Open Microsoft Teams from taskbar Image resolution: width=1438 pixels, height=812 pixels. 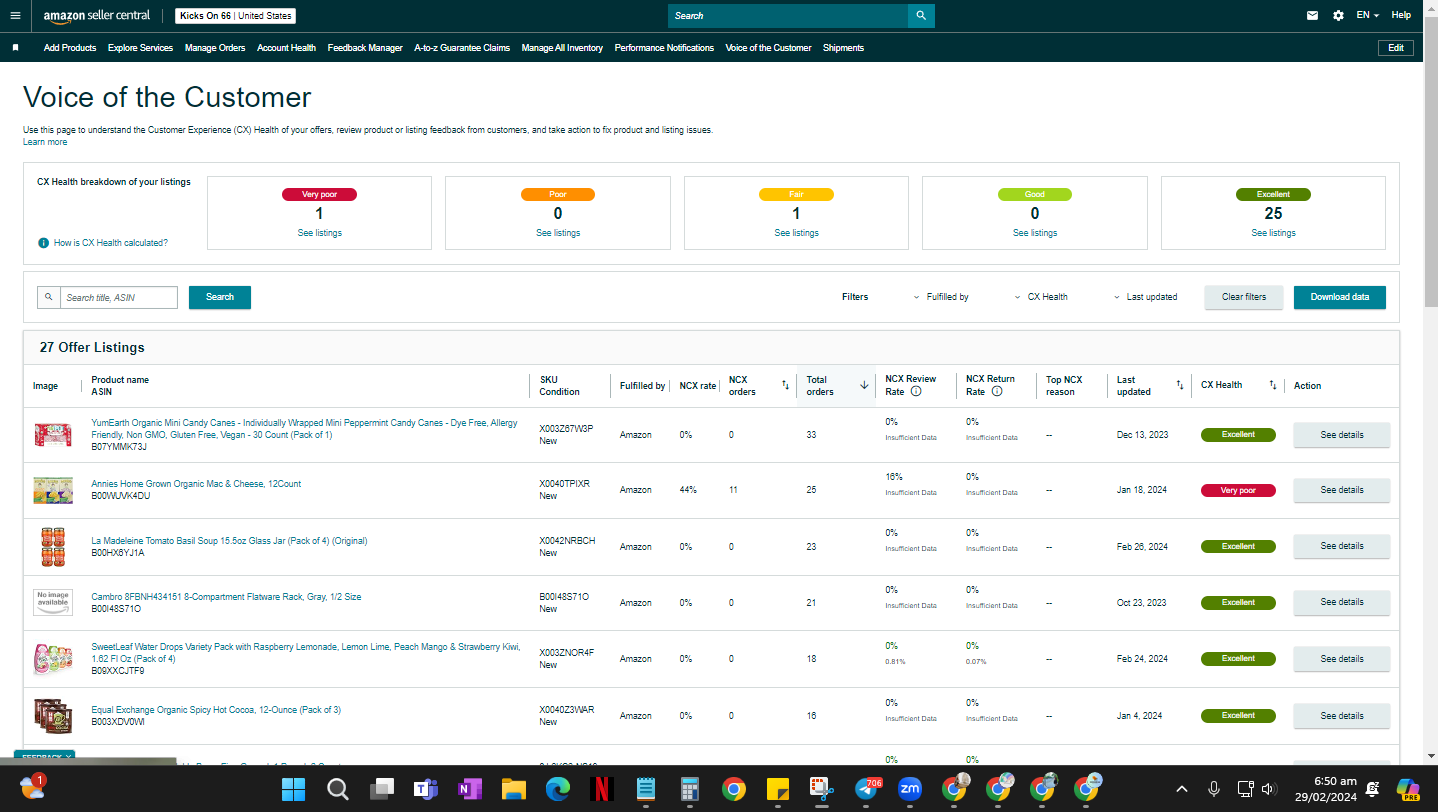[426, 789]
